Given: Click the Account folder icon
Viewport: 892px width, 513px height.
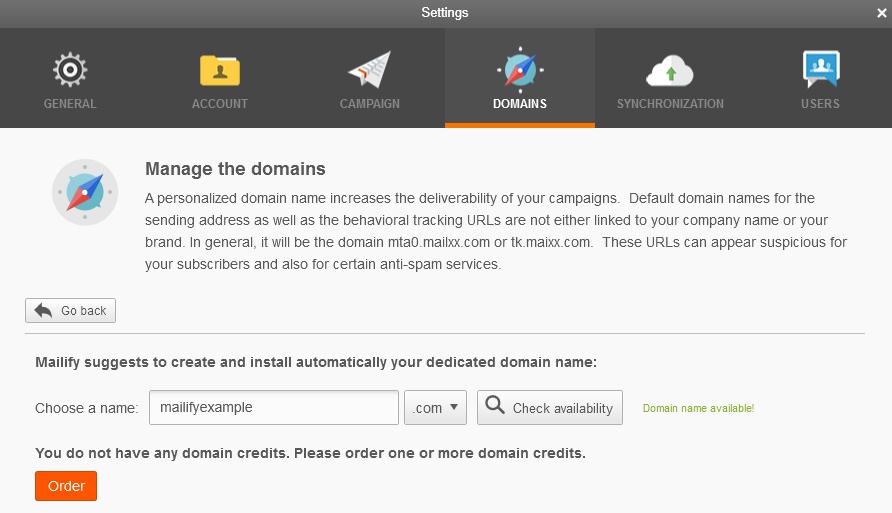Looking at the screenshot, I should [x=220, y=70].
